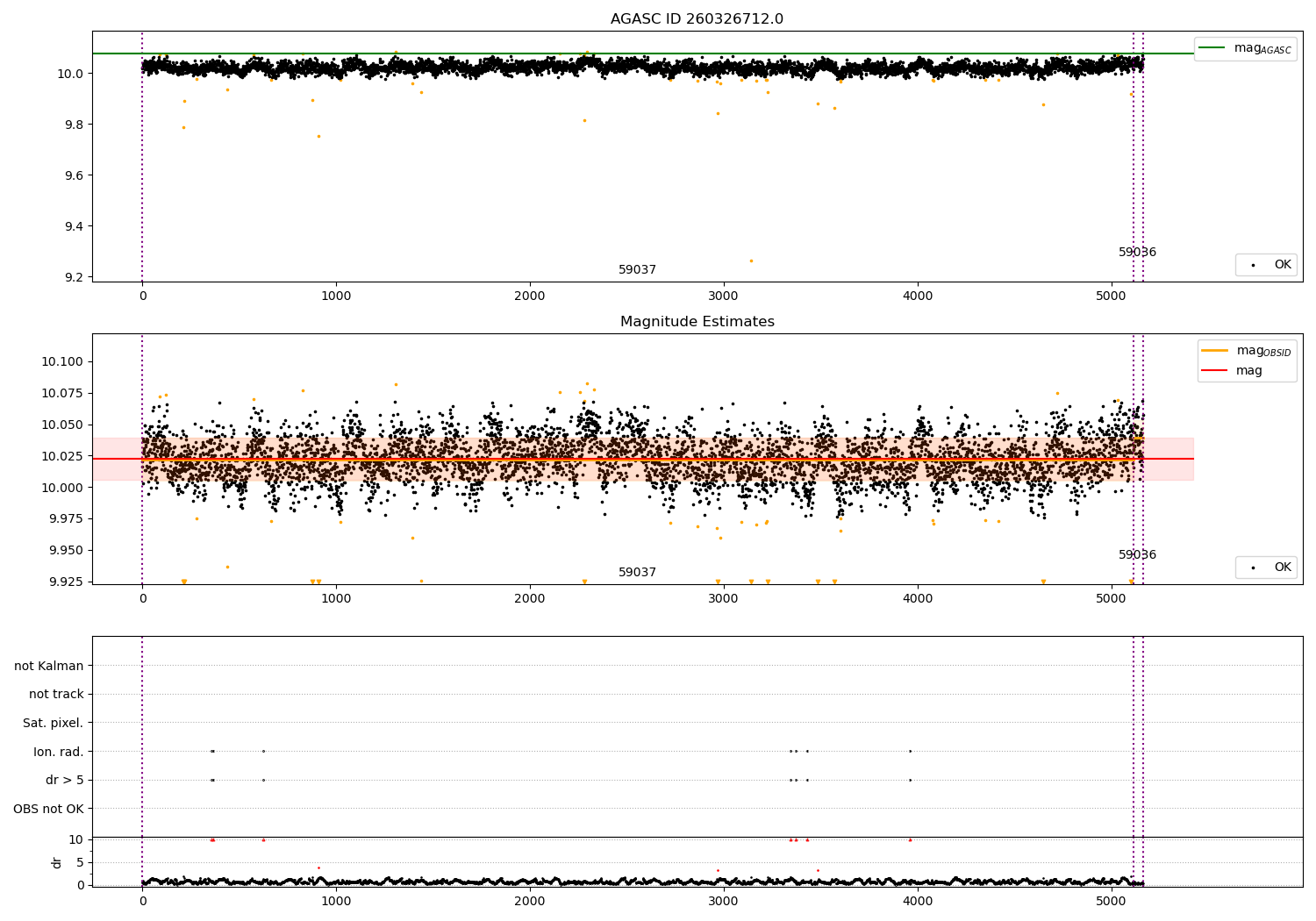Click the '5' tick on the dr axis
1316x921 pixels.
[x=81, y=862]
